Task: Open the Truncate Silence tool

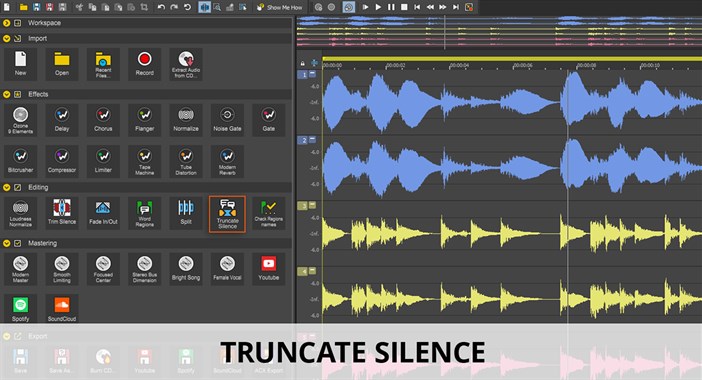Action: [227, 214]
